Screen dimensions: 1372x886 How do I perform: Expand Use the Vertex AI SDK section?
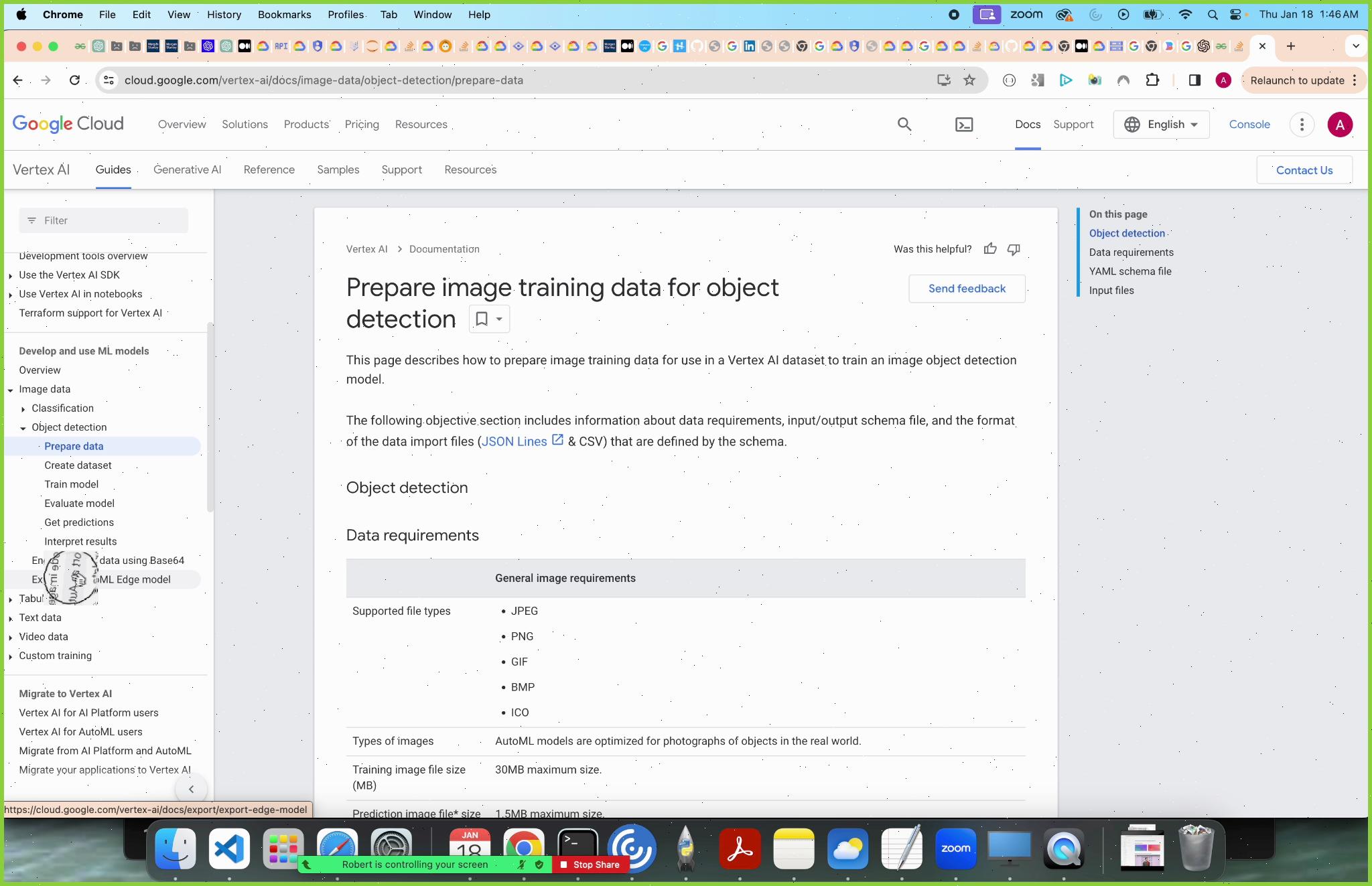pyautogui.click(x=11, y=275)
